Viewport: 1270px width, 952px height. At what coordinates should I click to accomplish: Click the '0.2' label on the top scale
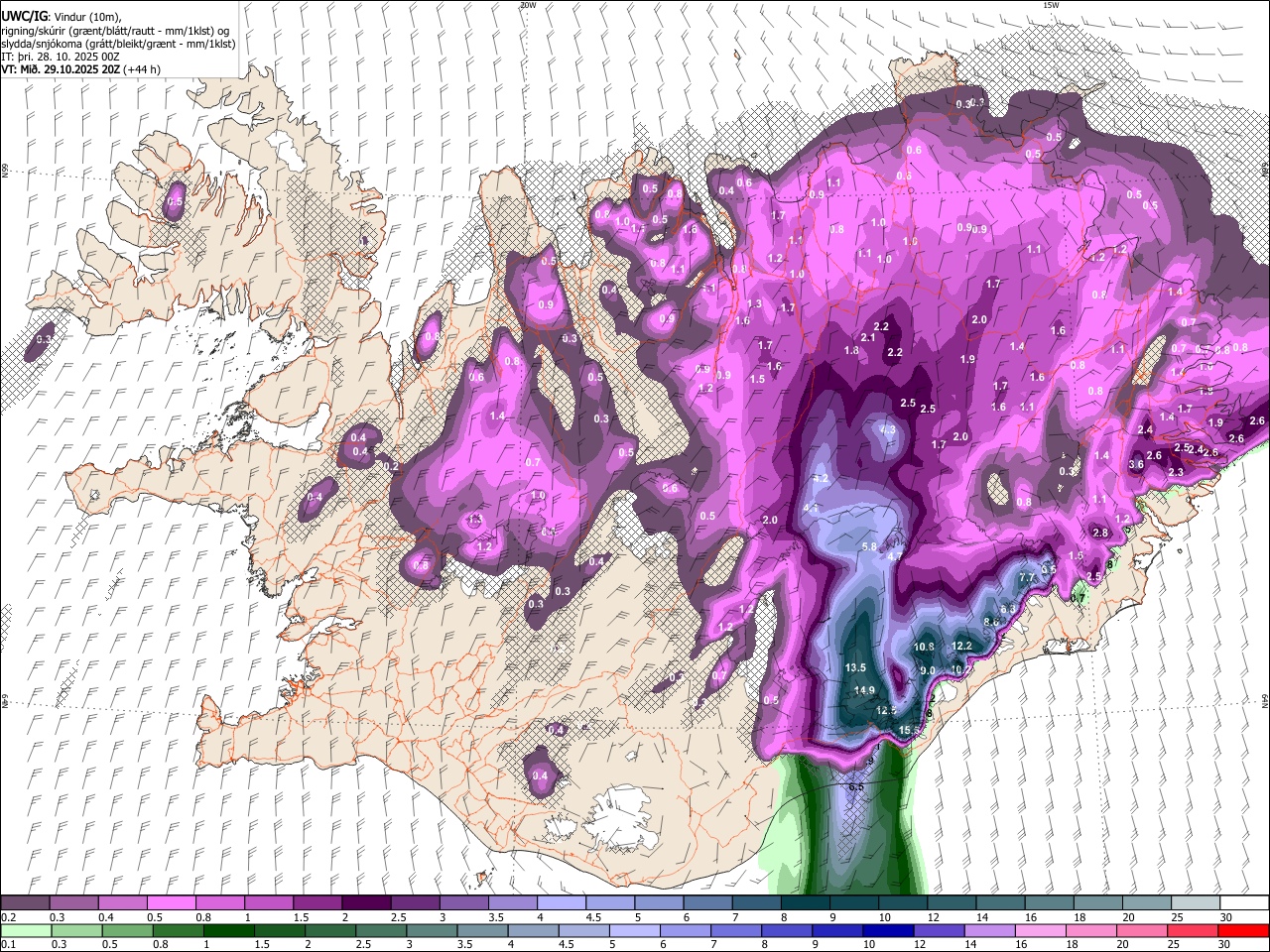point(8,917)
